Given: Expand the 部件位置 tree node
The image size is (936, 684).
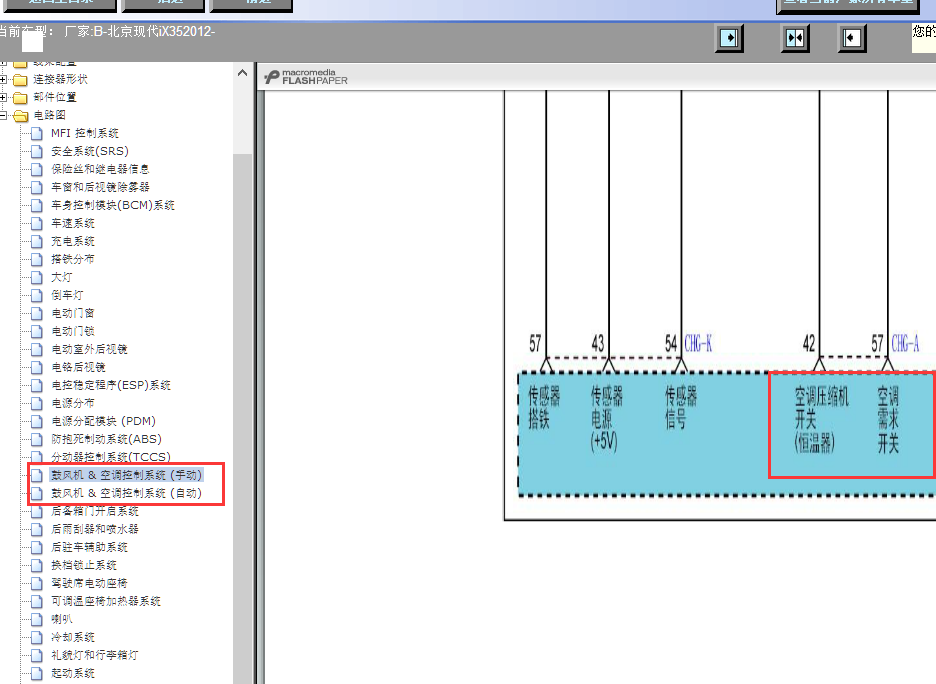Looking at the screenshot, I should click(x=4, y=97).
